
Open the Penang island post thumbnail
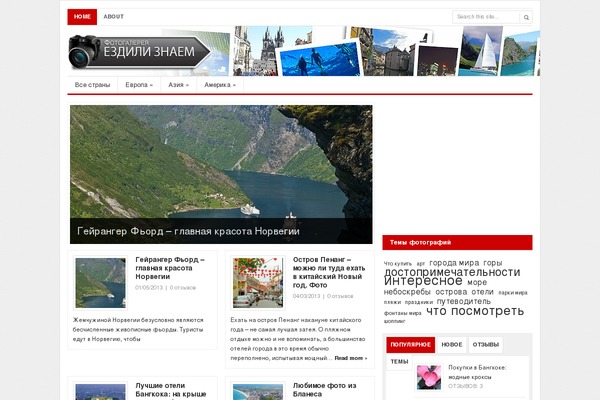click(258, 283)
